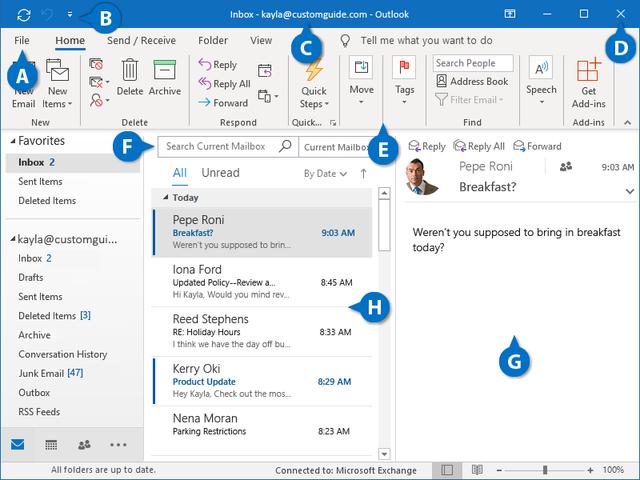The height and width of the screenshot is (480, 640).
Task: Click Reply All in the reading pane
Action: 479,146
